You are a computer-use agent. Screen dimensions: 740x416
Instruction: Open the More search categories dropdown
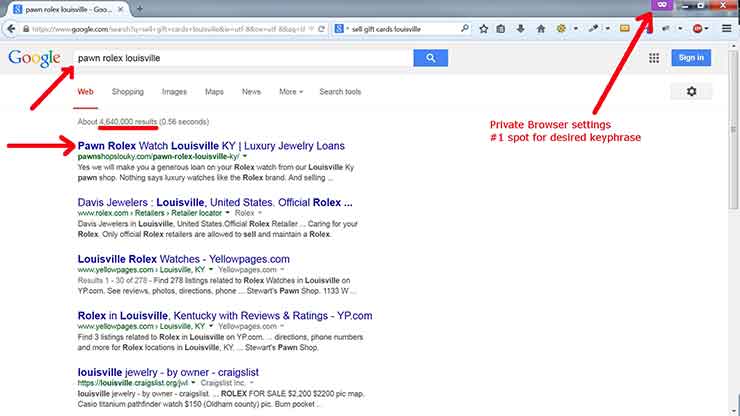(291, 92)
